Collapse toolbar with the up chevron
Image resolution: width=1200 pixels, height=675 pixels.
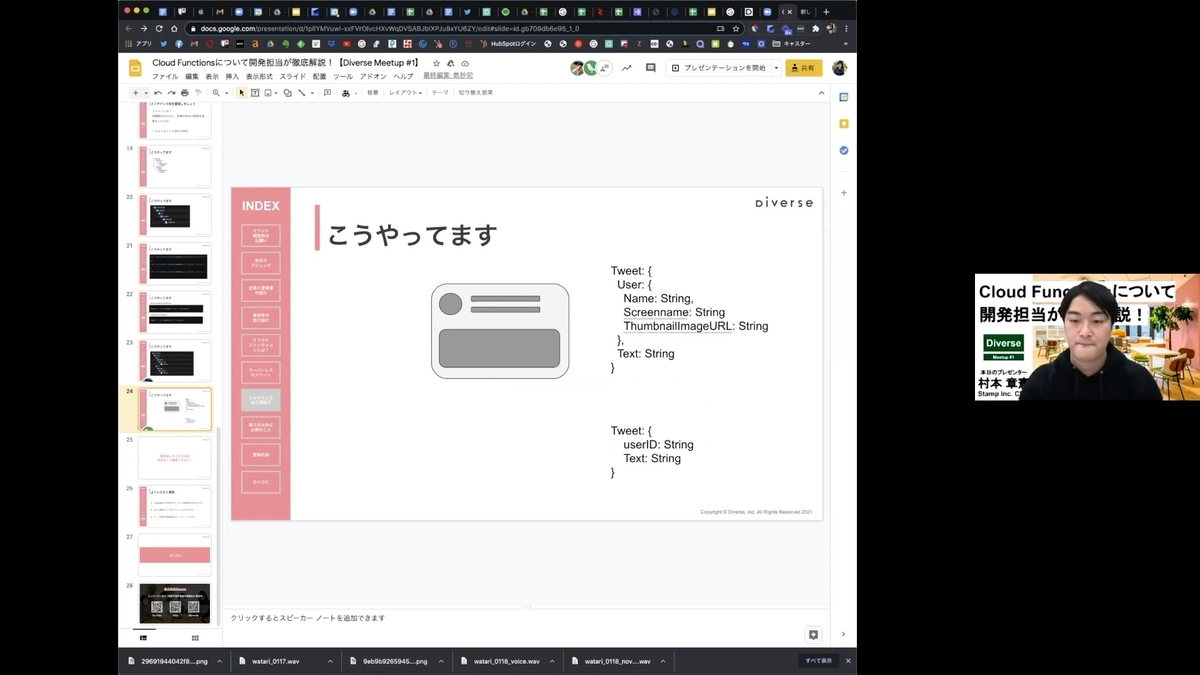[823, 92]
